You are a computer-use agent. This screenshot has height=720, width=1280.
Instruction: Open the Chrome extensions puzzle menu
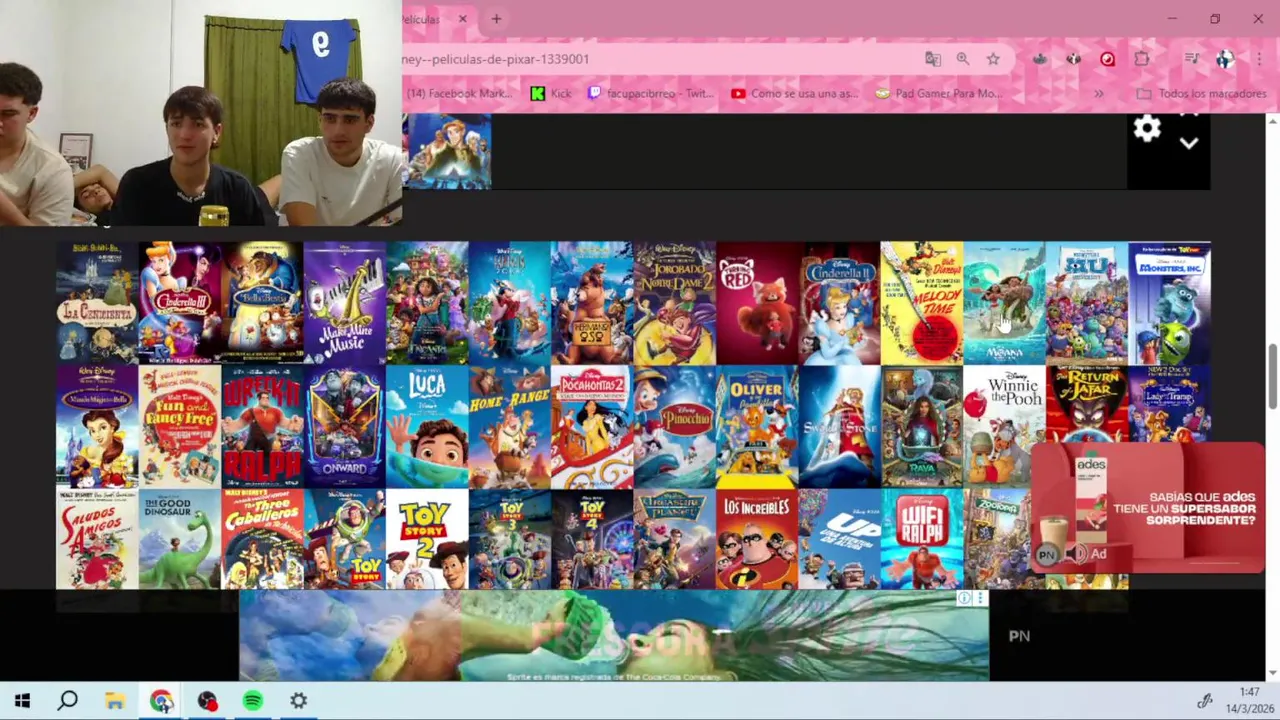click(1141, 59)
